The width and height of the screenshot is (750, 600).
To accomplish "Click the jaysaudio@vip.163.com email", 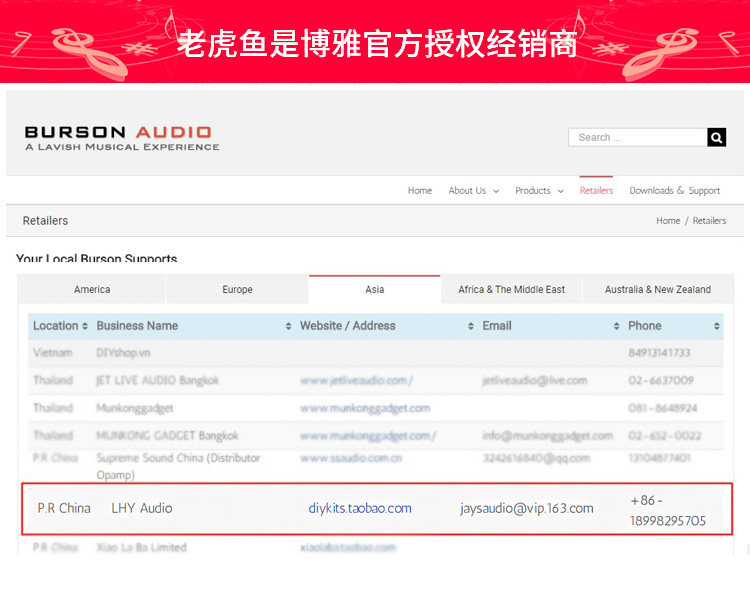I will click(527, 508).
